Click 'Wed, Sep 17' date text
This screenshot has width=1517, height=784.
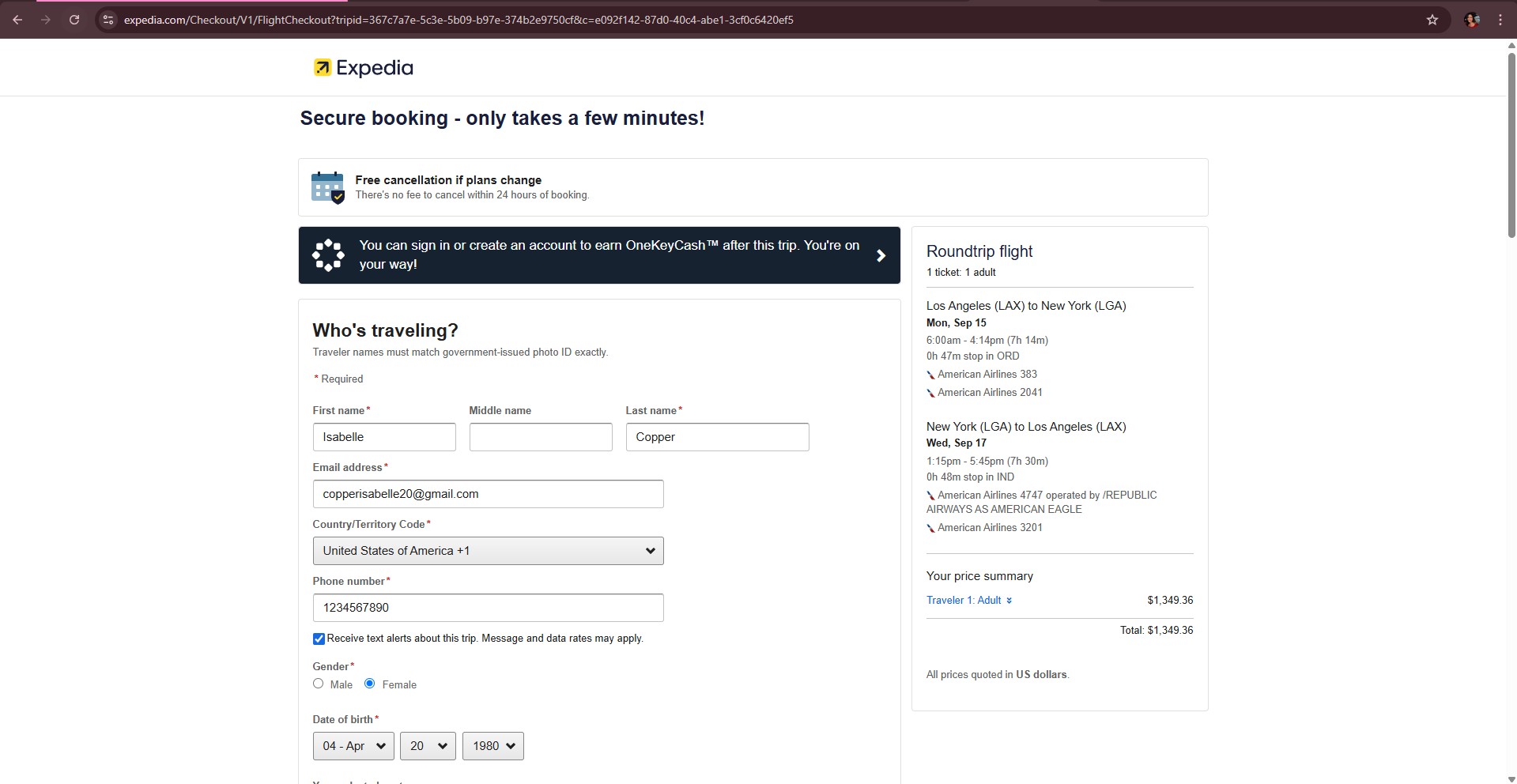(x=957, y=443)
